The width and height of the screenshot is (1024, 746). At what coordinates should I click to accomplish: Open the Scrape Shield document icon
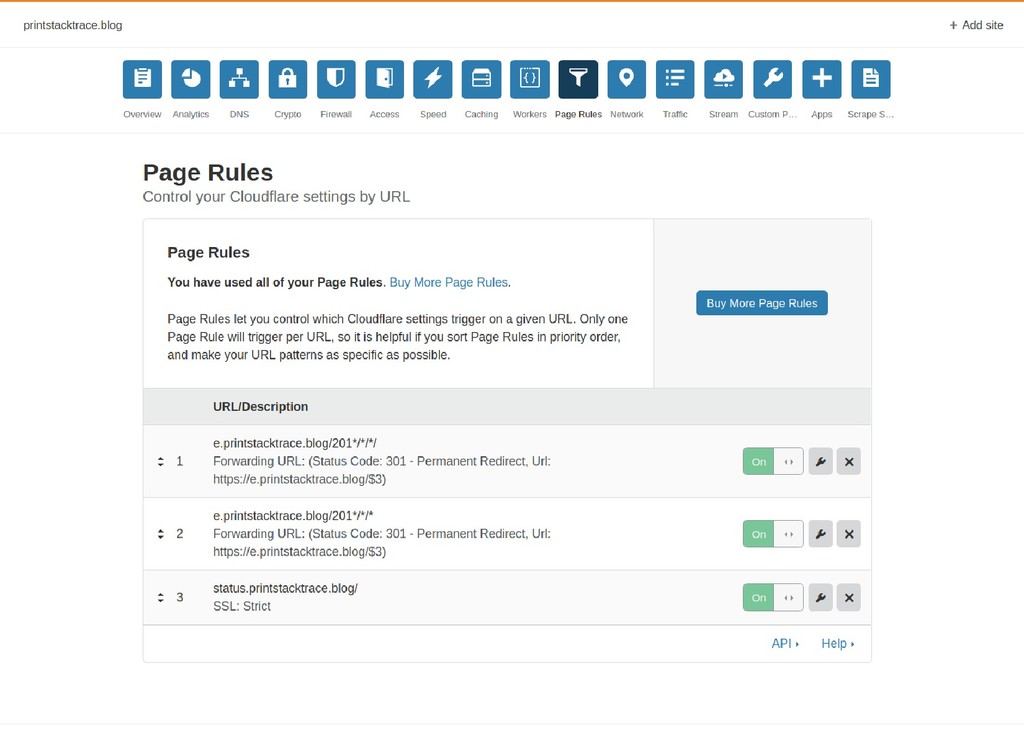(871, 79)
